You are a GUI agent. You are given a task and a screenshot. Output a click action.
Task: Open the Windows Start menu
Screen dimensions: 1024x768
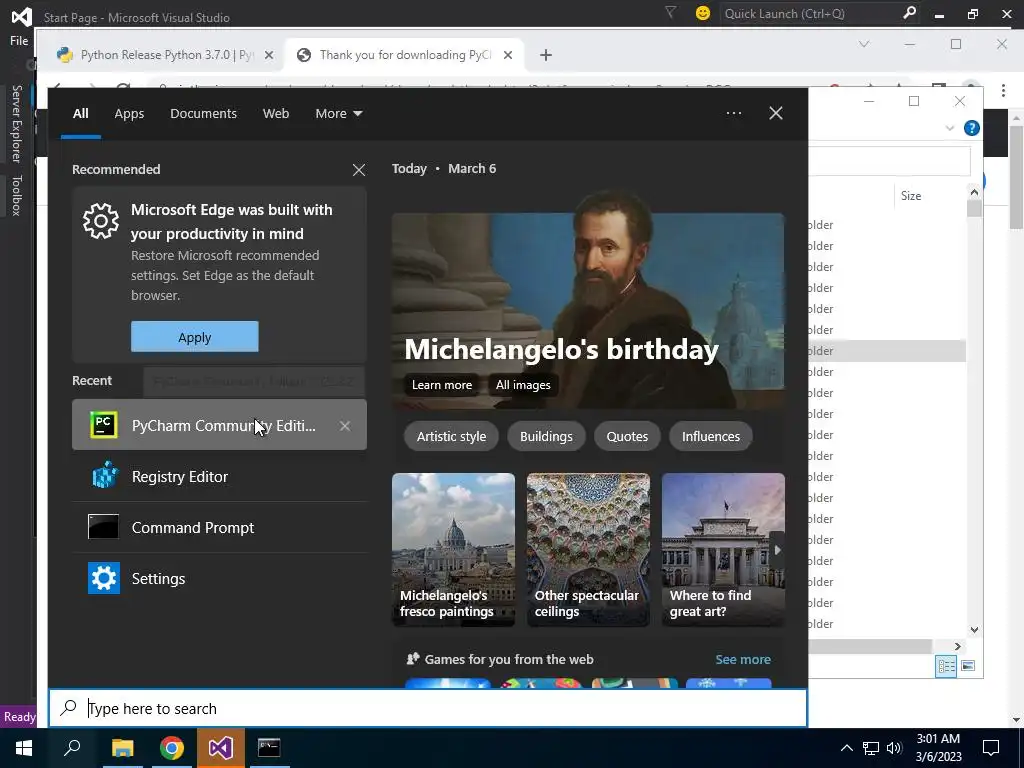click(x=24, y=748)
